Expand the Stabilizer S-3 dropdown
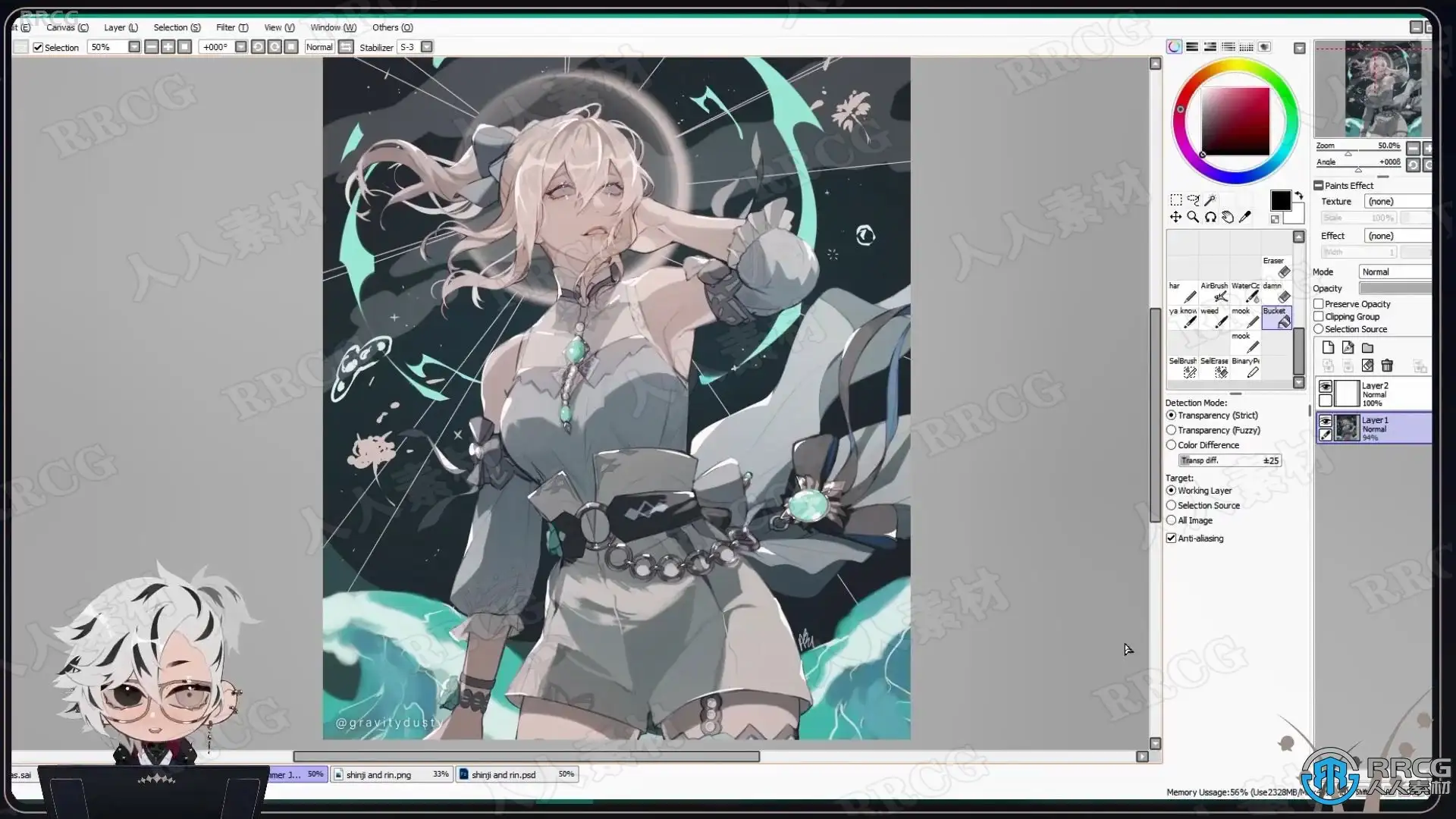 tap(427, 47)
